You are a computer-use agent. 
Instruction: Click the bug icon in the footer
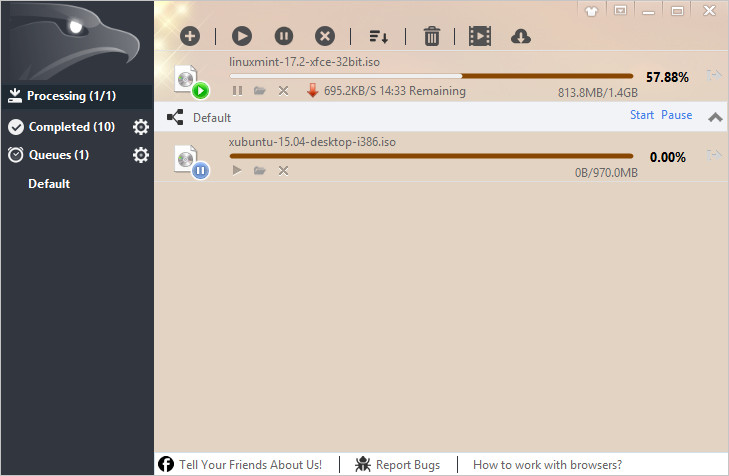[x=363, y=464]
